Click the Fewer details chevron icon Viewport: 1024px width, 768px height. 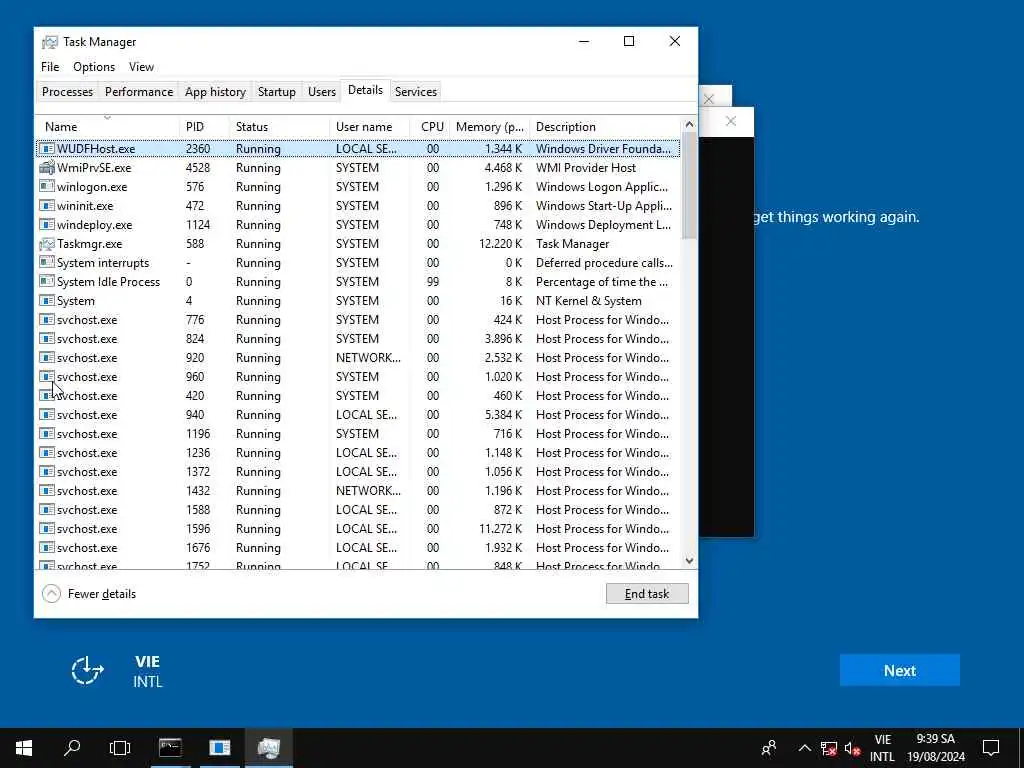coord(52,594)
